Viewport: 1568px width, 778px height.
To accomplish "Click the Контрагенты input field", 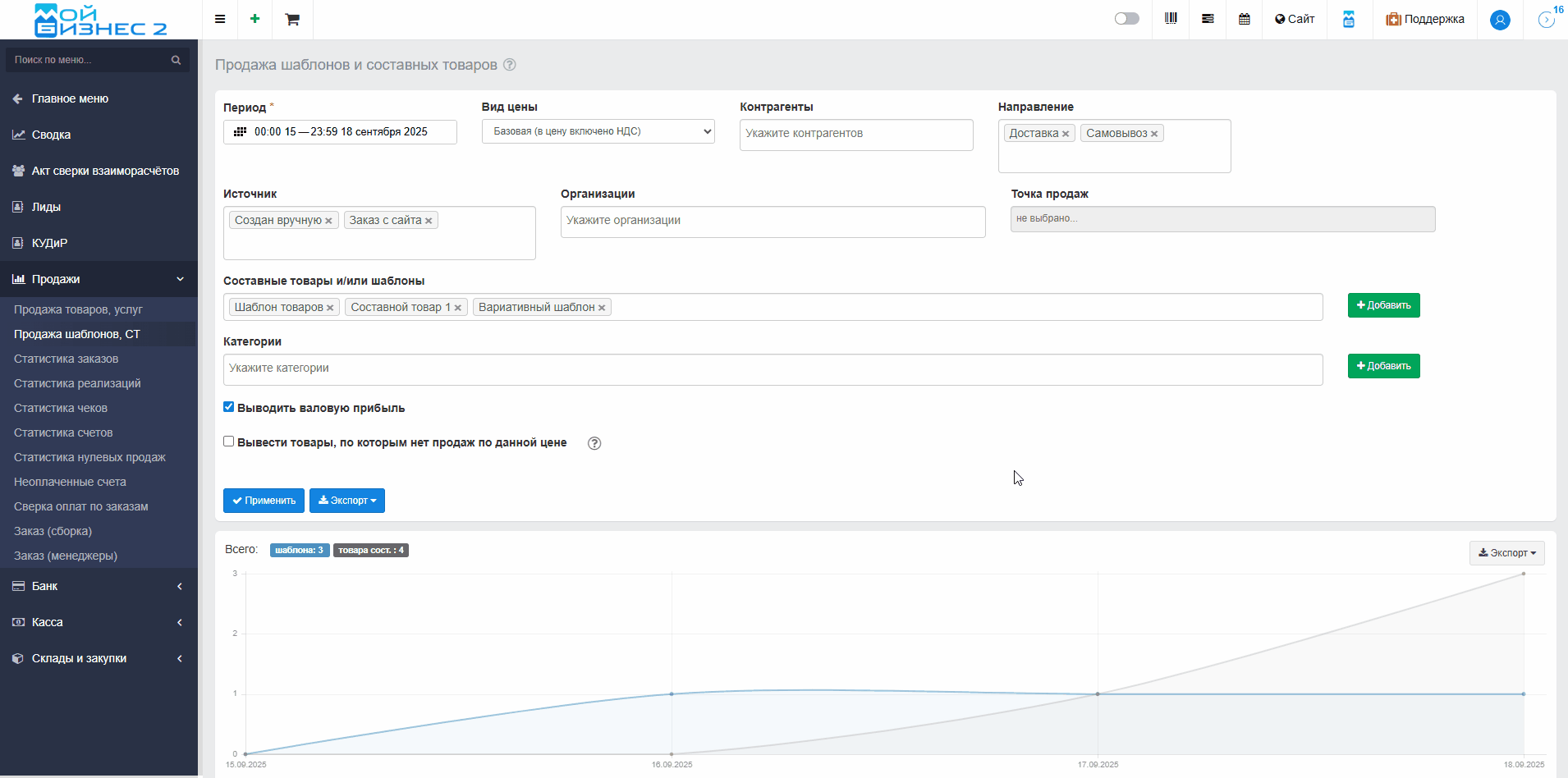I will point(856,135).
